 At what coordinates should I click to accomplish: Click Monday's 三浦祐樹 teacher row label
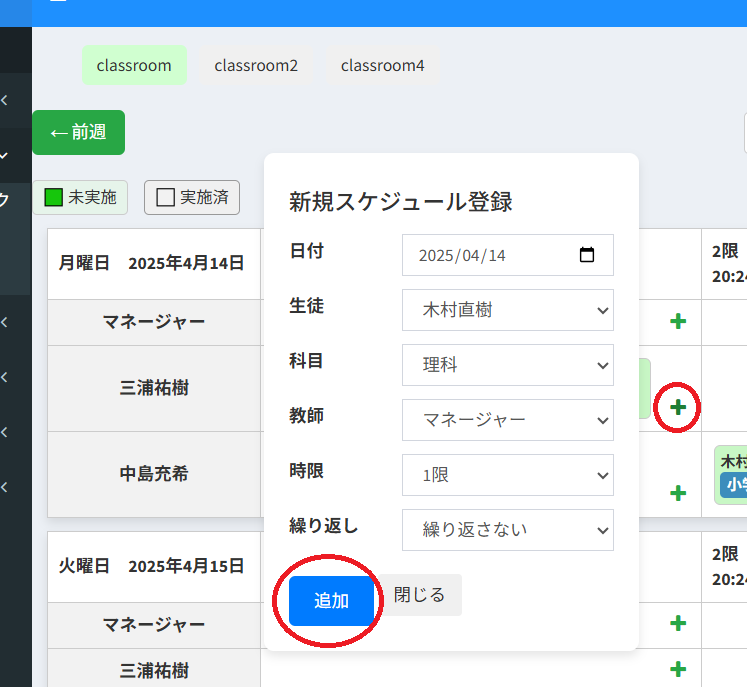(154, 388)
